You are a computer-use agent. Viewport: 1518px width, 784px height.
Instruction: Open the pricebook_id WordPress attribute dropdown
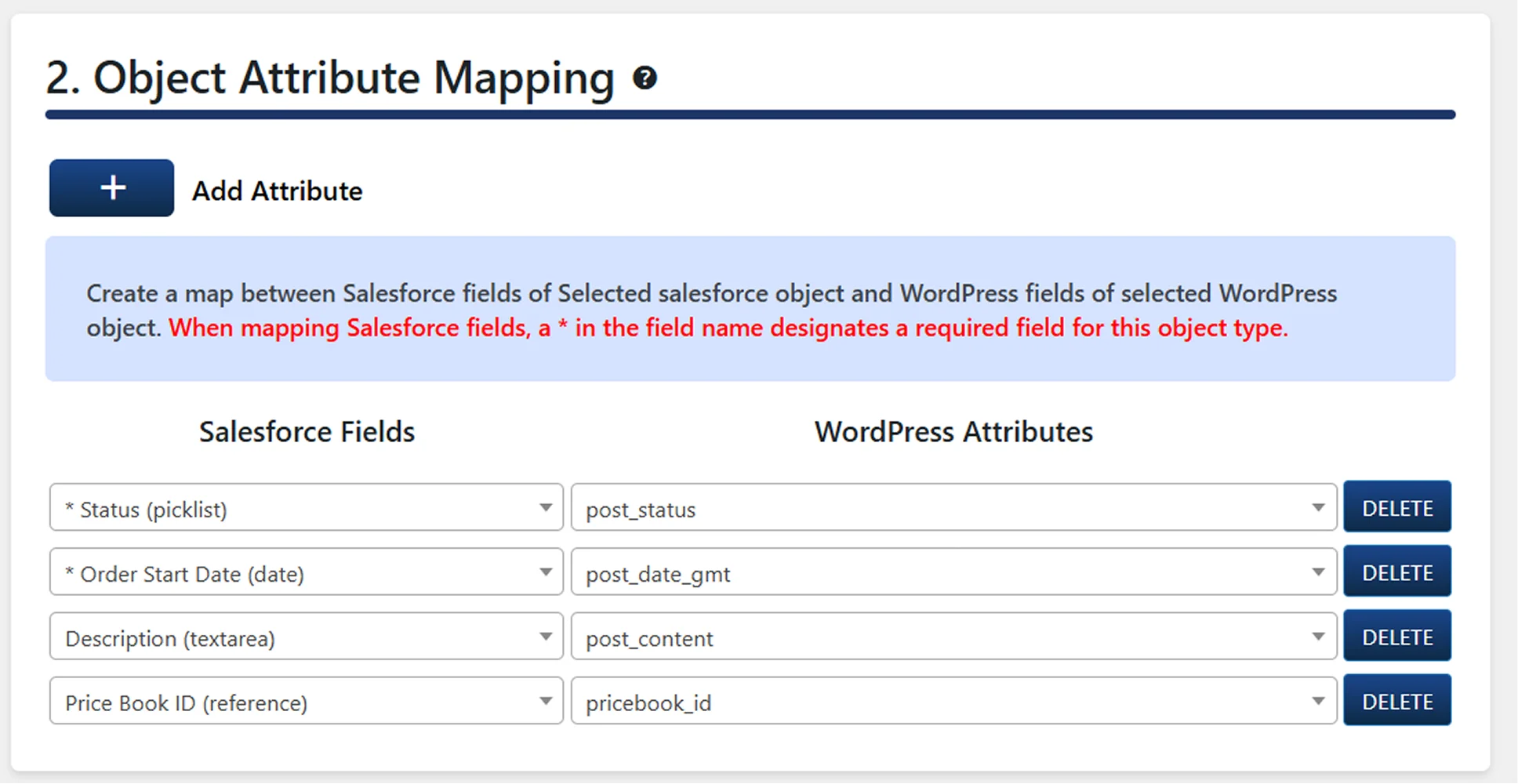pos(953,701)
